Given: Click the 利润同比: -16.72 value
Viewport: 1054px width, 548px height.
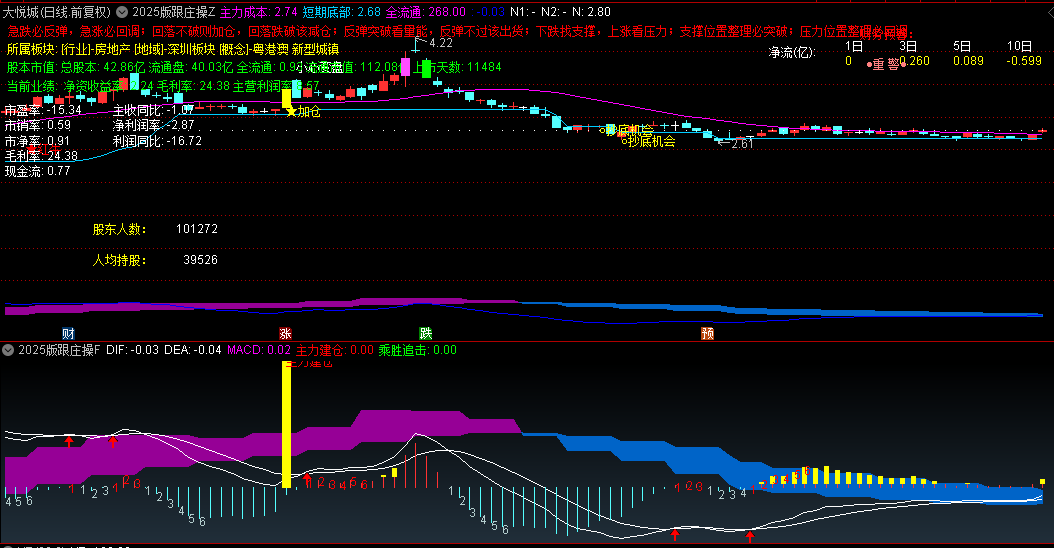Looking at the screenshot, I should coord(157,141).
